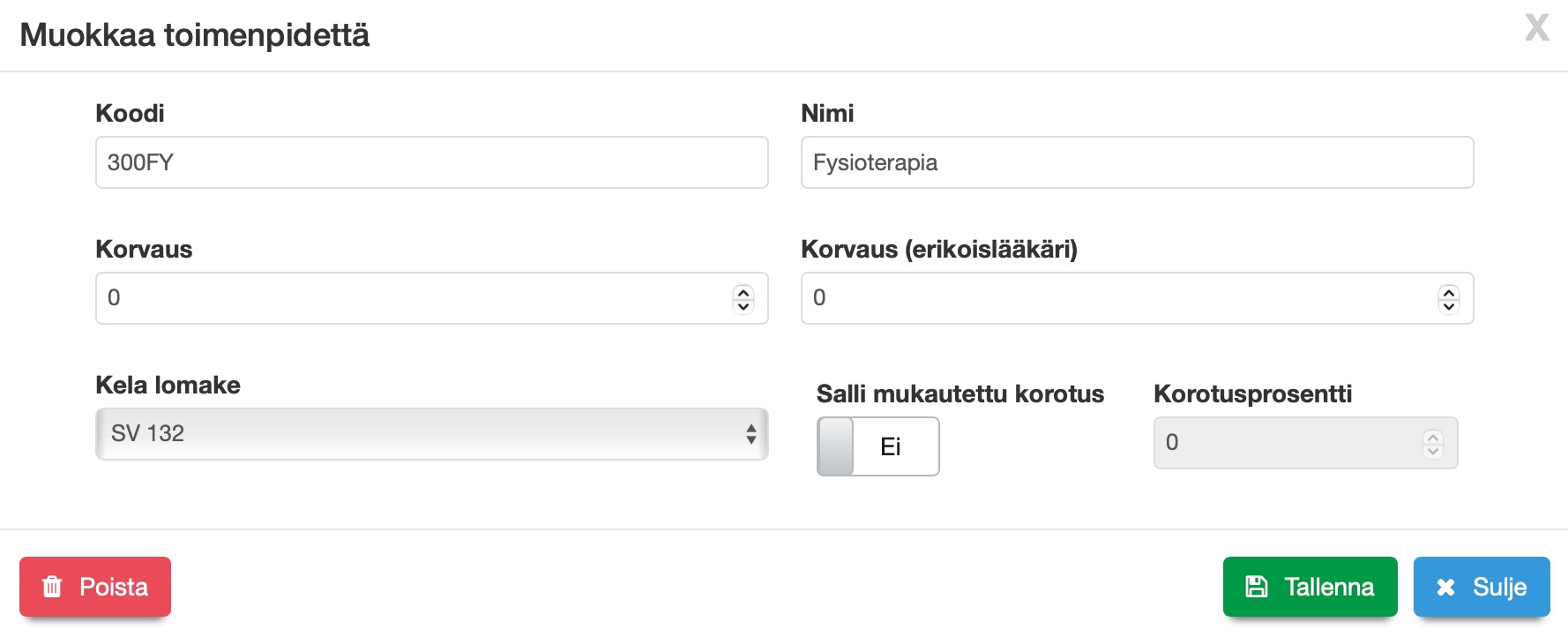
Task: Click the trash icon on Poista button
Action: click(x=53, y=587)
